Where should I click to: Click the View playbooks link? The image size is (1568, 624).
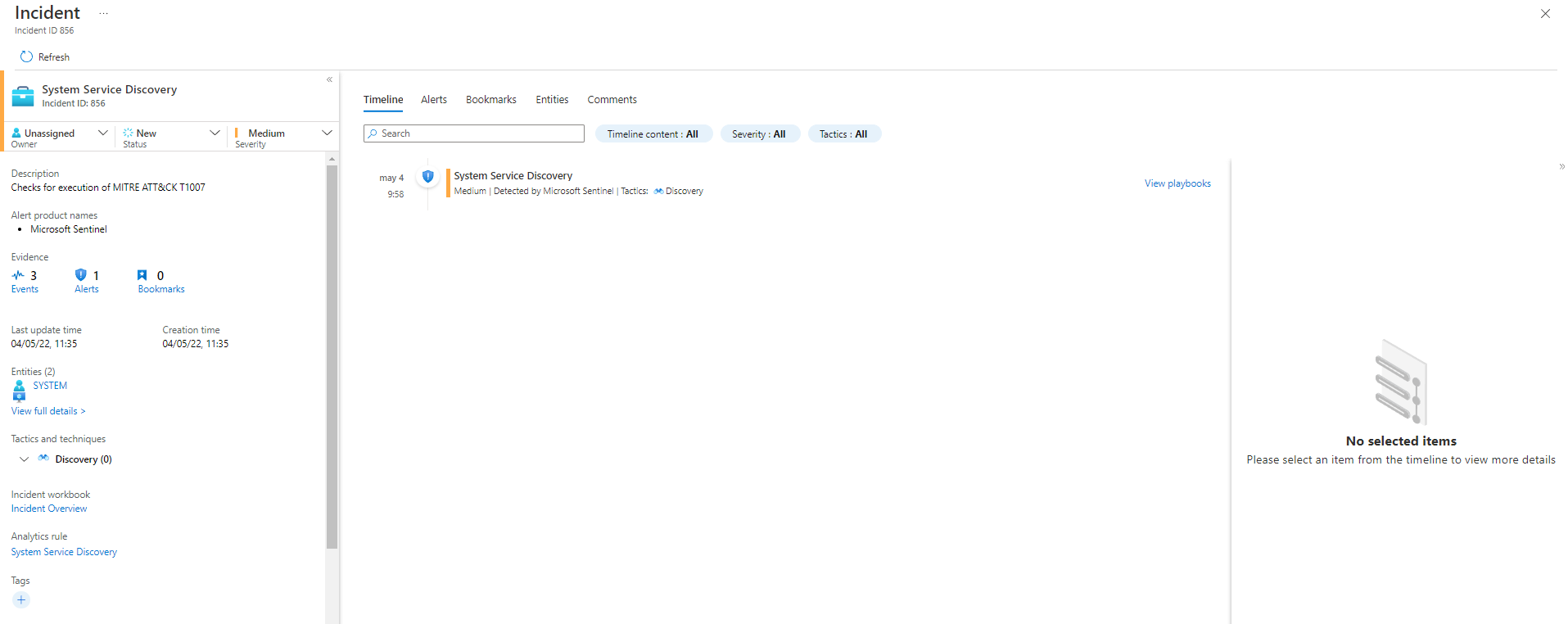(x=1177, y=183)
